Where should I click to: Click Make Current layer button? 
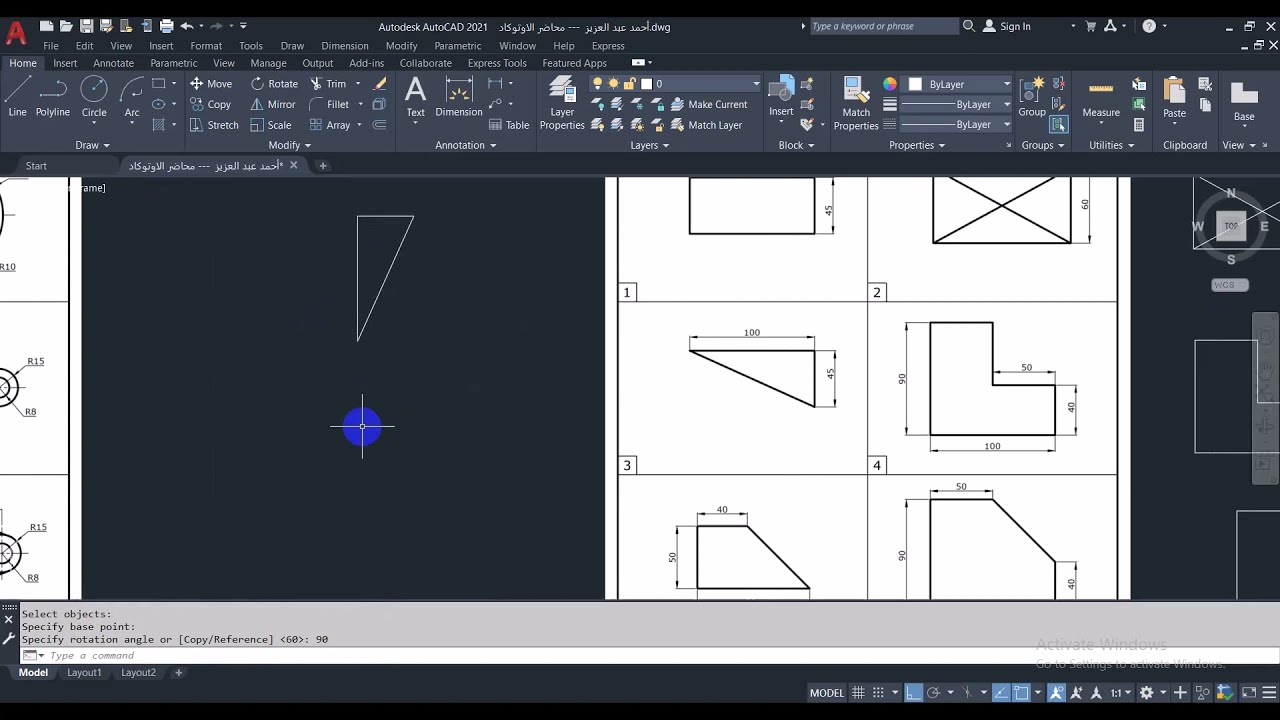708,104
